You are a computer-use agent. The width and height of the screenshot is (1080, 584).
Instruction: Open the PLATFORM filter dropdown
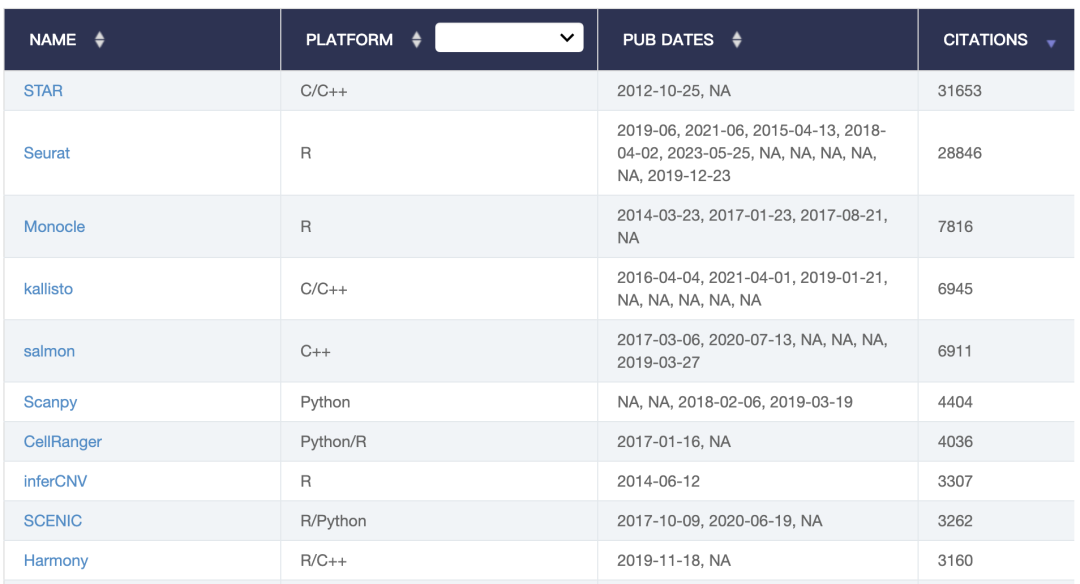click(510, 38)
